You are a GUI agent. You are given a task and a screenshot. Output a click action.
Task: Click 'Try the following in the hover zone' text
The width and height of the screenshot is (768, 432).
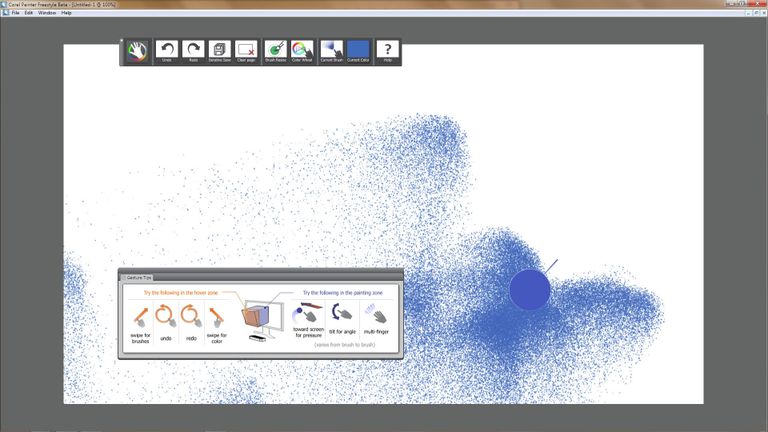(181, 293)
